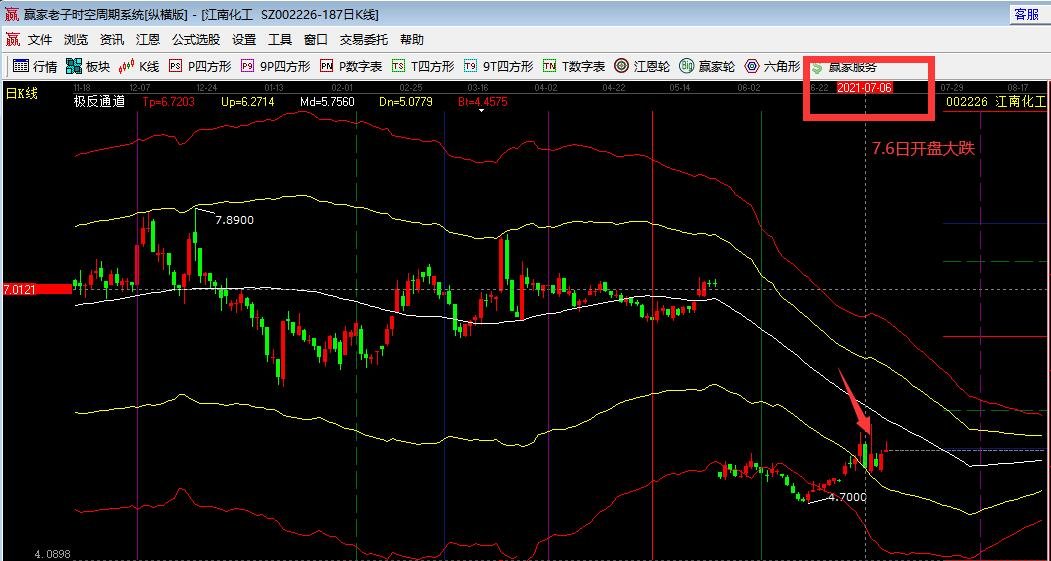Open the 设置 menu

tap(244, 40)
